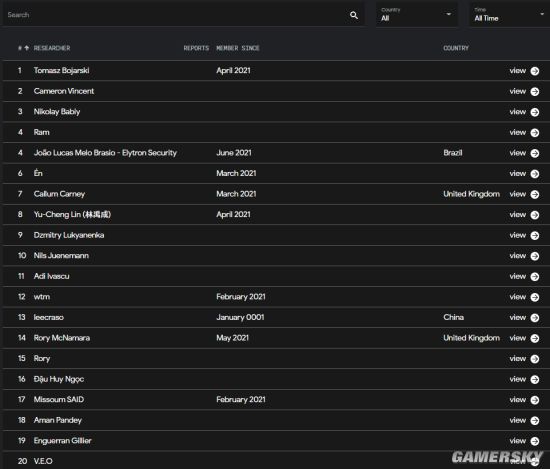Click the arrow icon in Enguerran Gillier's row
This screenshot has width=550, height=469.
[535, 441]
